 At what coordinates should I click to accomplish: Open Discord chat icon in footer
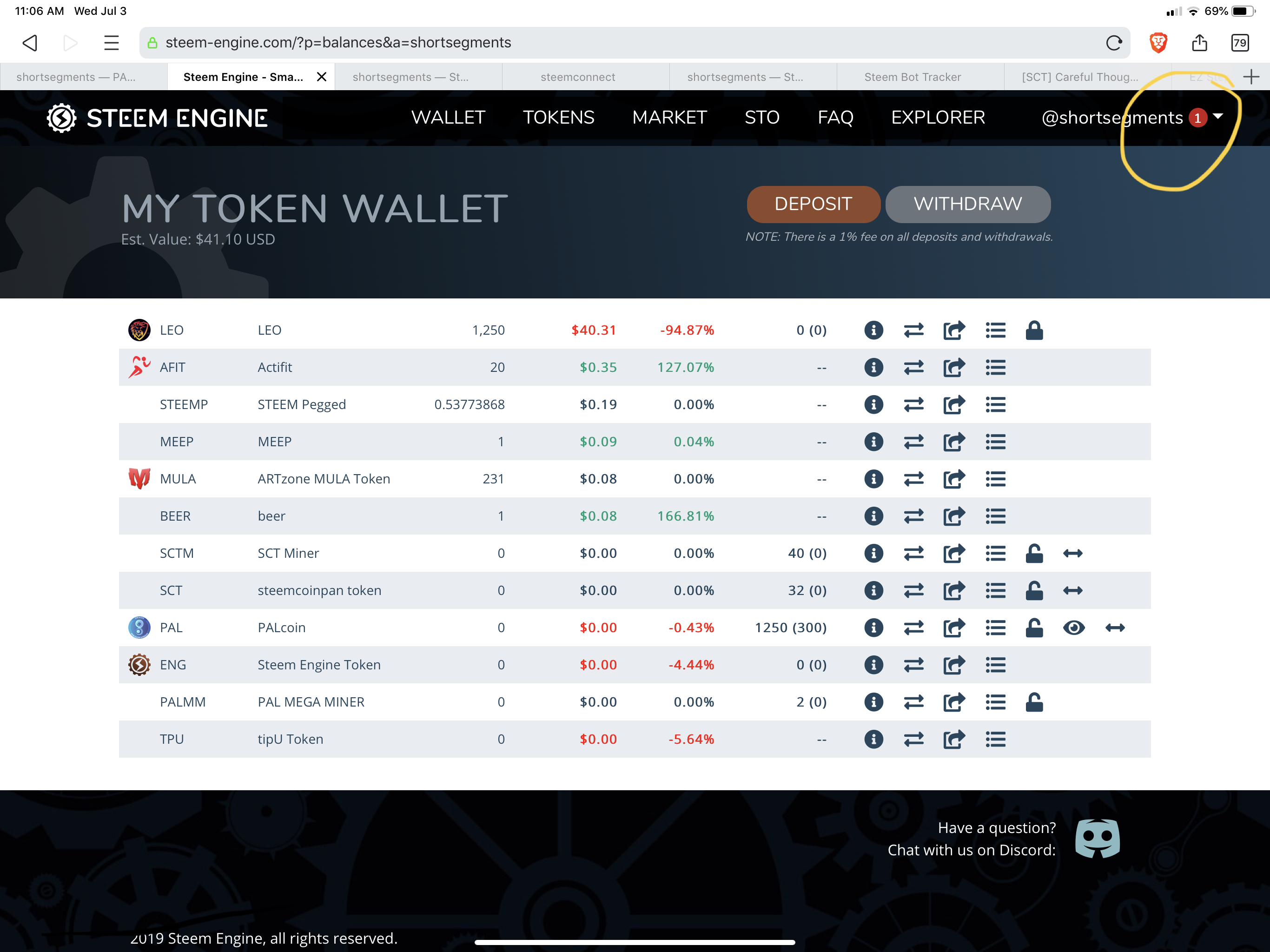click(1097, 838)
